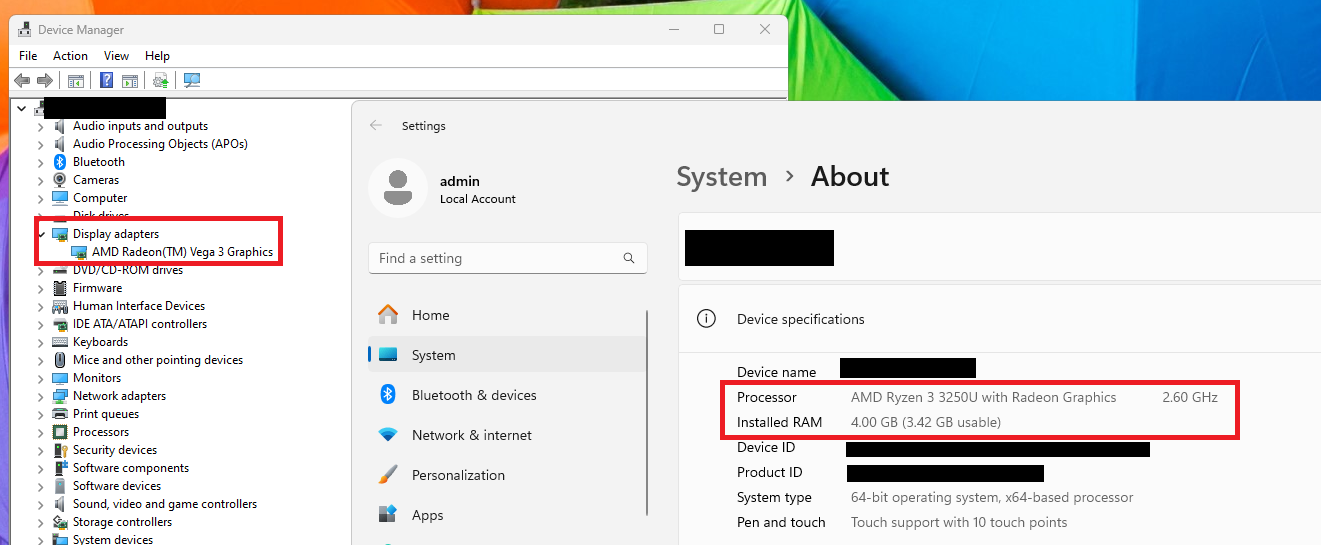
Task: Select the Bluetooth icon in the device tree
Action: pos(60,162)
